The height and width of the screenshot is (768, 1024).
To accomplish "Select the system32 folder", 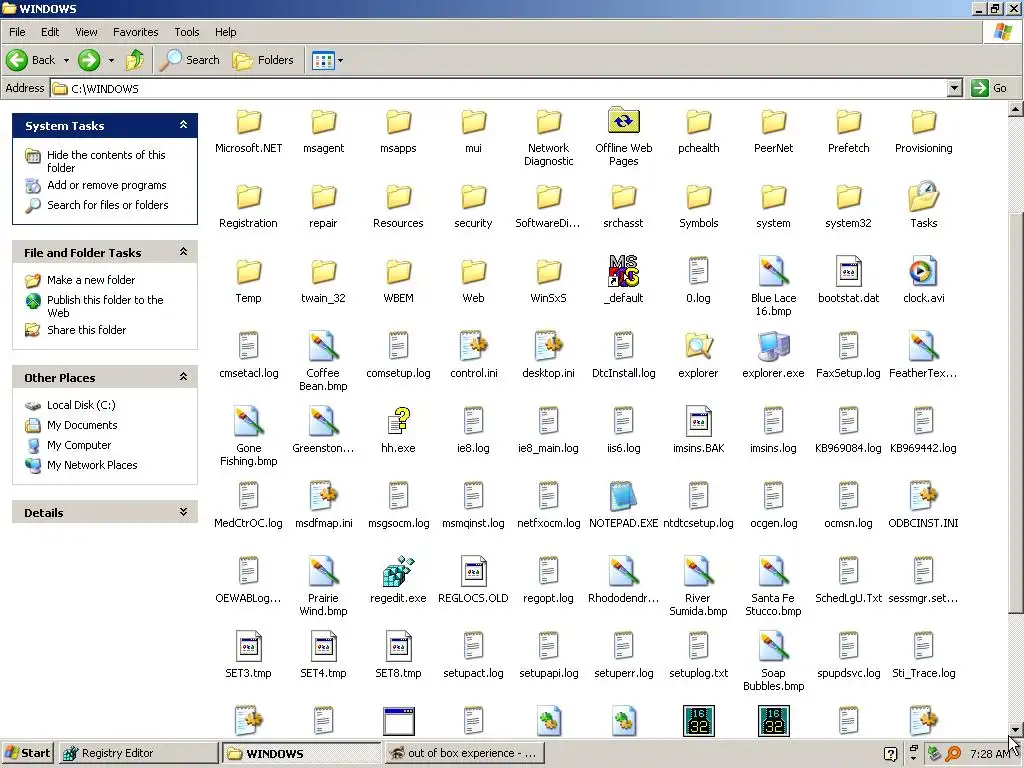I will click(848, 197).
